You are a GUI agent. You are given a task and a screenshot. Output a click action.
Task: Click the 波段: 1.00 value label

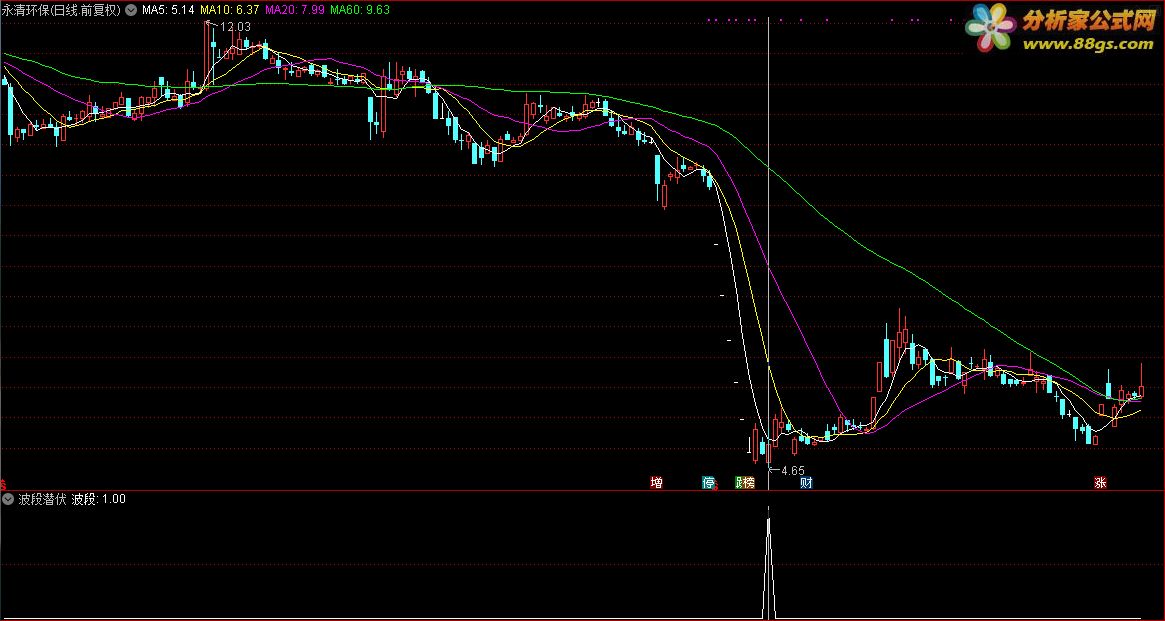(x=99, y=499)
